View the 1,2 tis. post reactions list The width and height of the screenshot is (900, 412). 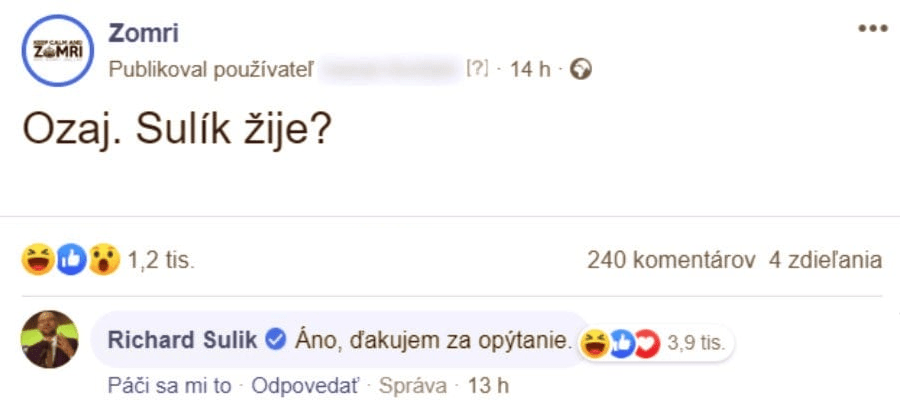[x=161, y=261]
